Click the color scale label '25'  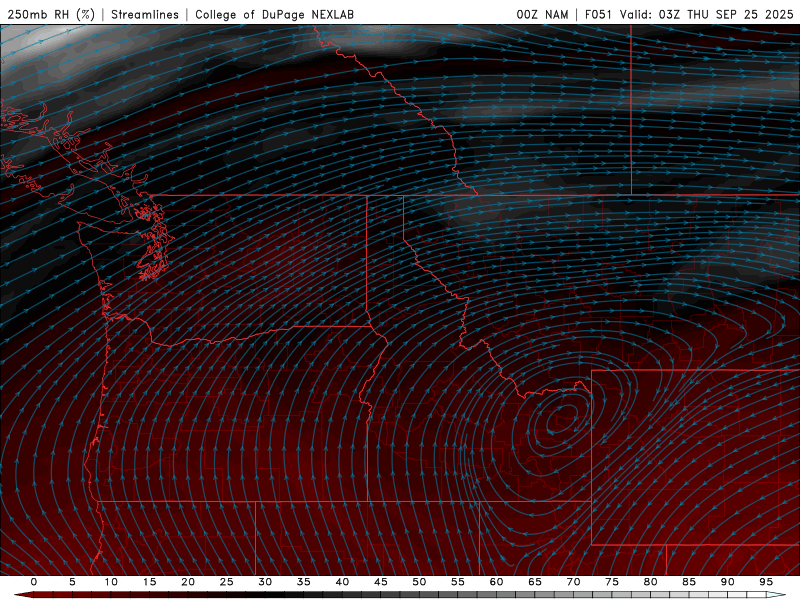tap(227, 582)
